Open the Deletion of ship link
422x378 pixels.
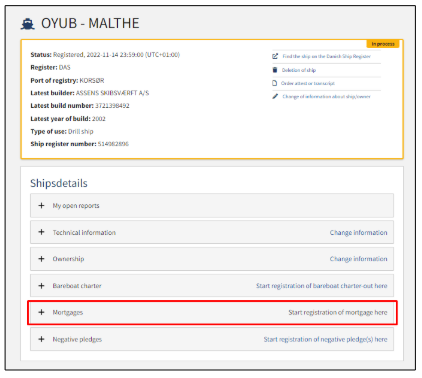click(x=299, y=70)
